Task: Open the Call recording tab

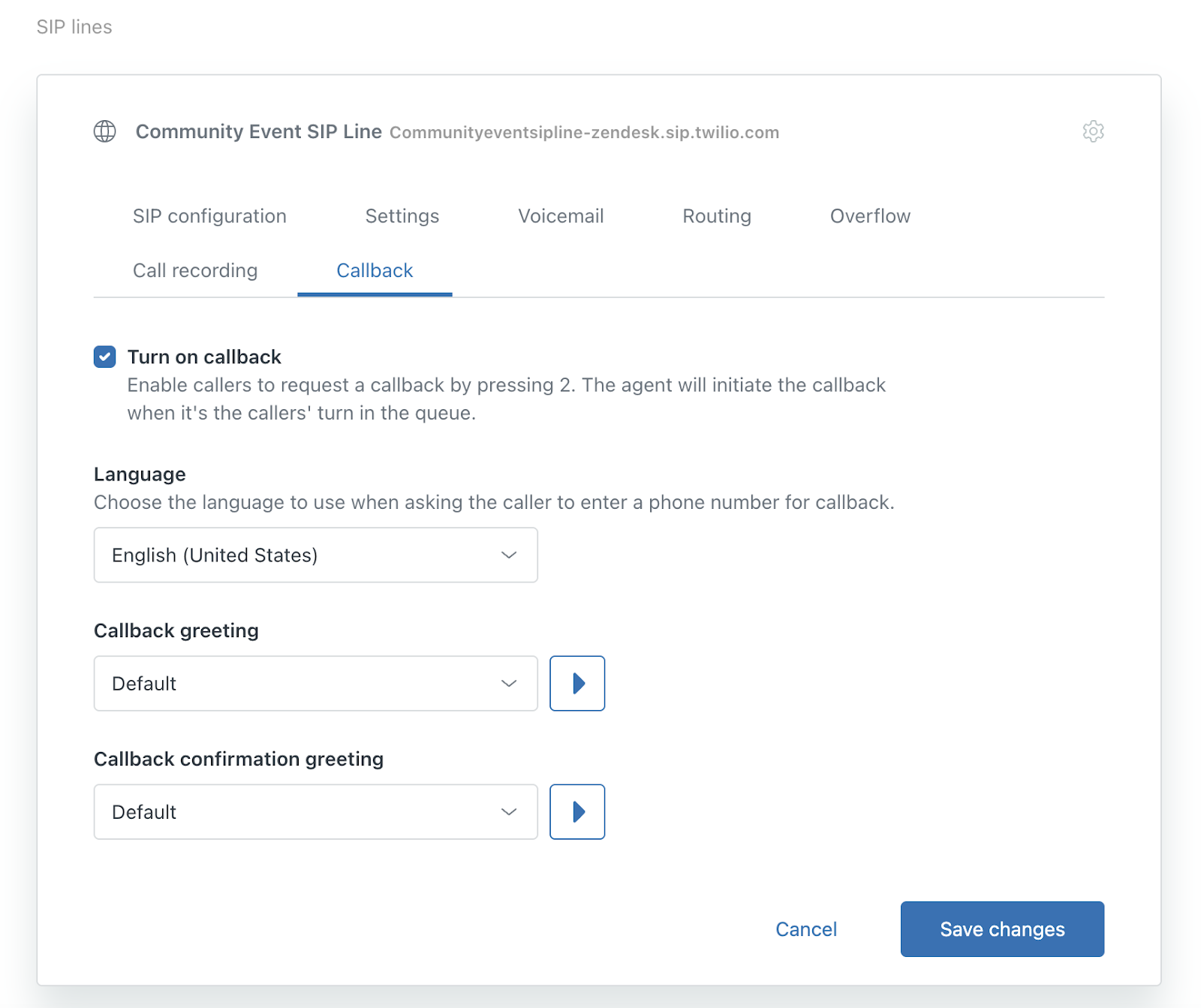Action: pos(195,270)
